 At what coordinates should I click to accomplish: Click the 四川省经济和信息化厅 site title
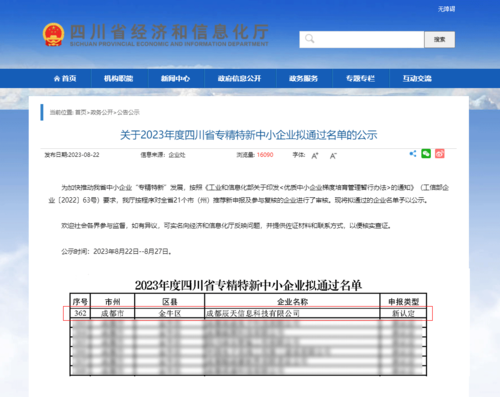coord(169,32)
